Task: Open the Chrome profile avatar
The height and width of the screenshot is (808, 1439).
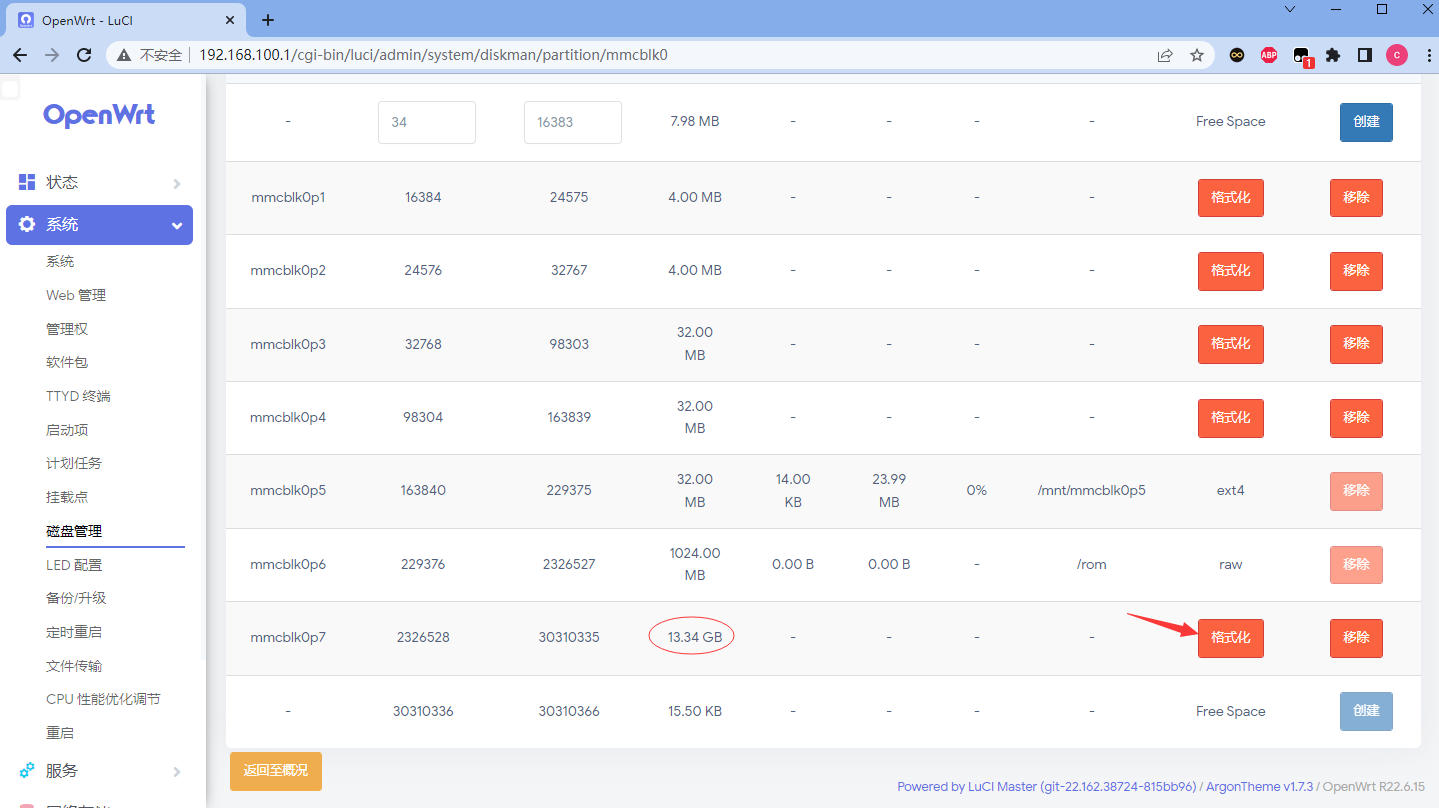Action: point(1397,55)
